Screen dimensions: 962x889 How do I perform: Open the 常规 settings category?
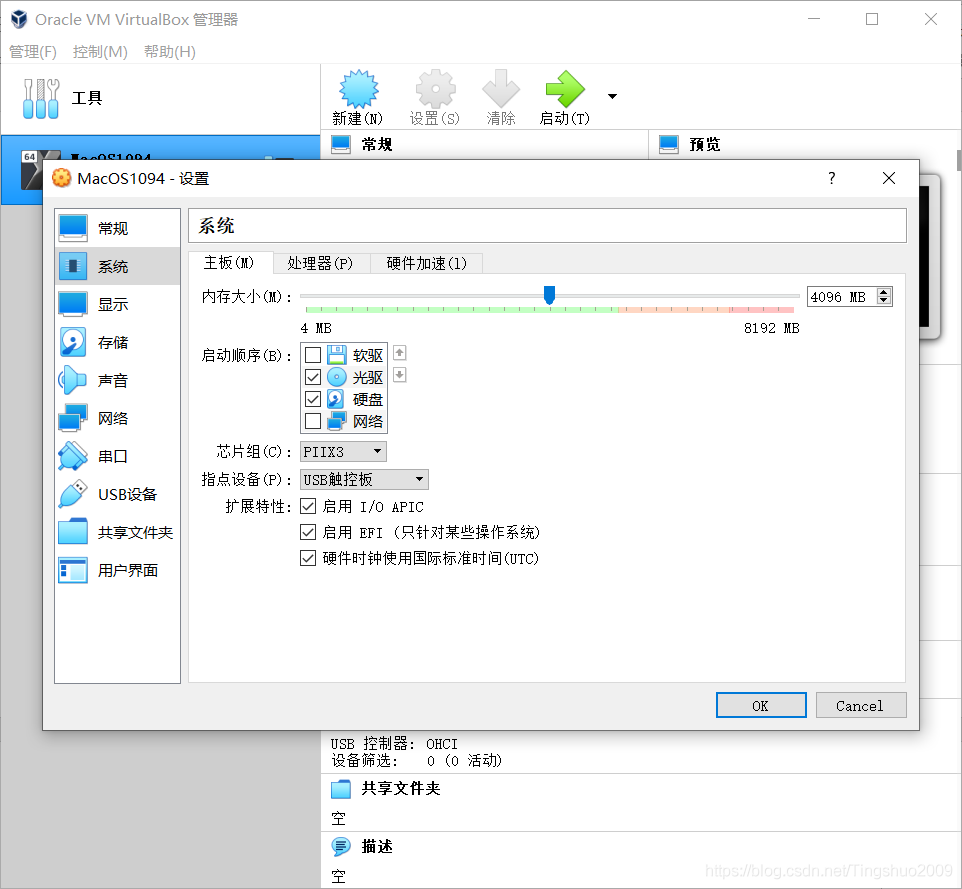coord(117,228)
